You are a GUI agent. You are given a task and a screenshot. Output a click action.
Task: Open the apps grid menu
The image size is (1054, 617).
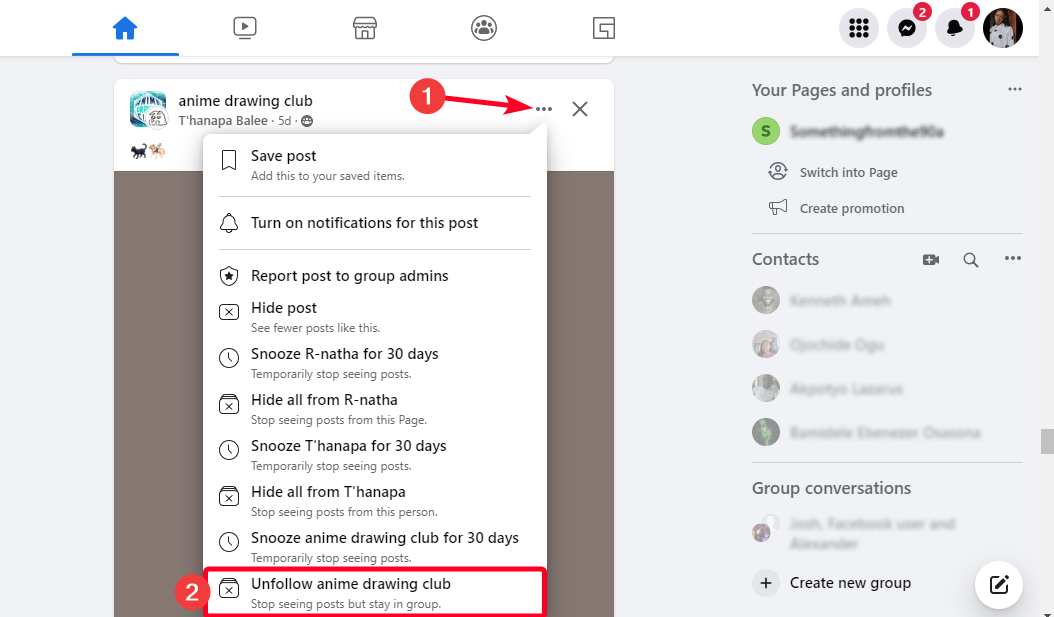coord(858,28)
